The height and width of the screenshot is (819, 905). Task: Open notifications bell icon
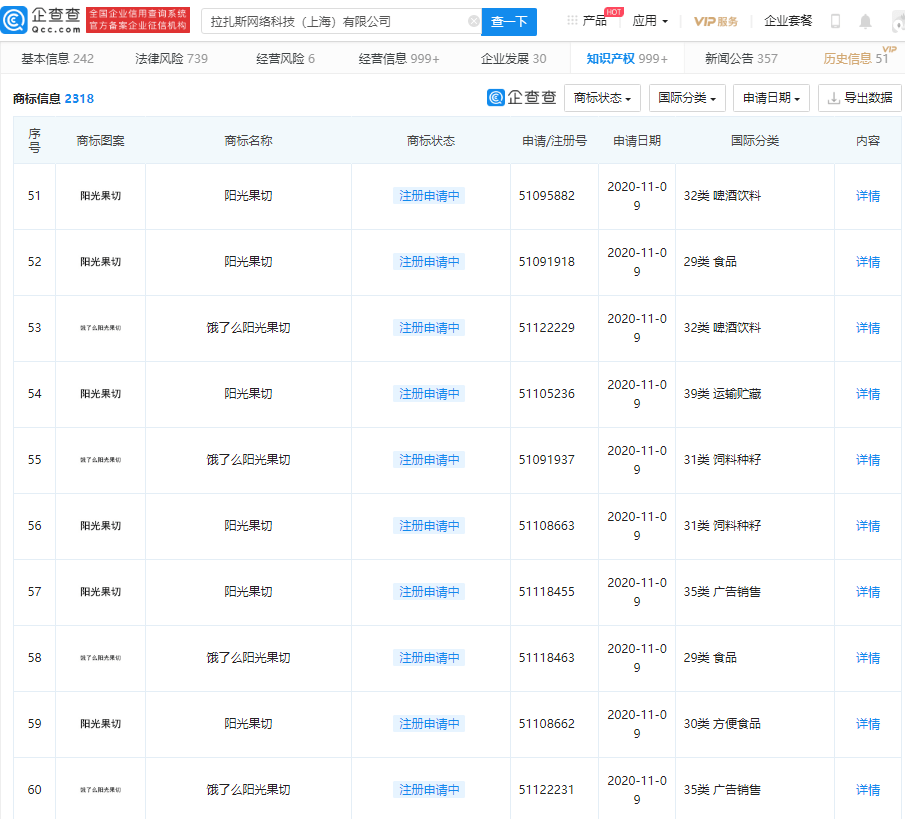pyautogui.click(x=865, y=21)
